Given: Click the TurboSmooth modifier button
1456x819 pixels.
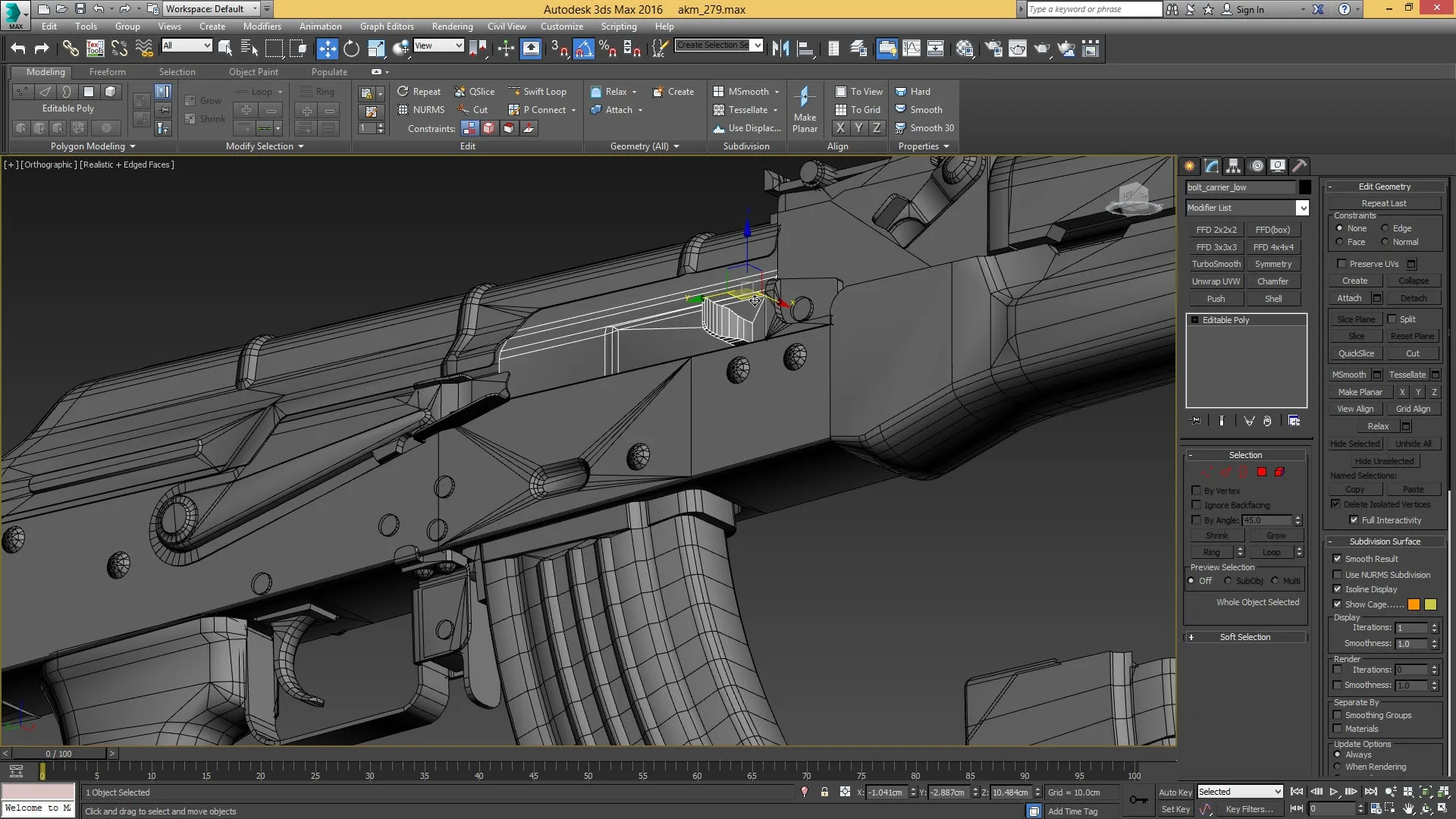Looking at the screenshot, I should click(1216, 263).
